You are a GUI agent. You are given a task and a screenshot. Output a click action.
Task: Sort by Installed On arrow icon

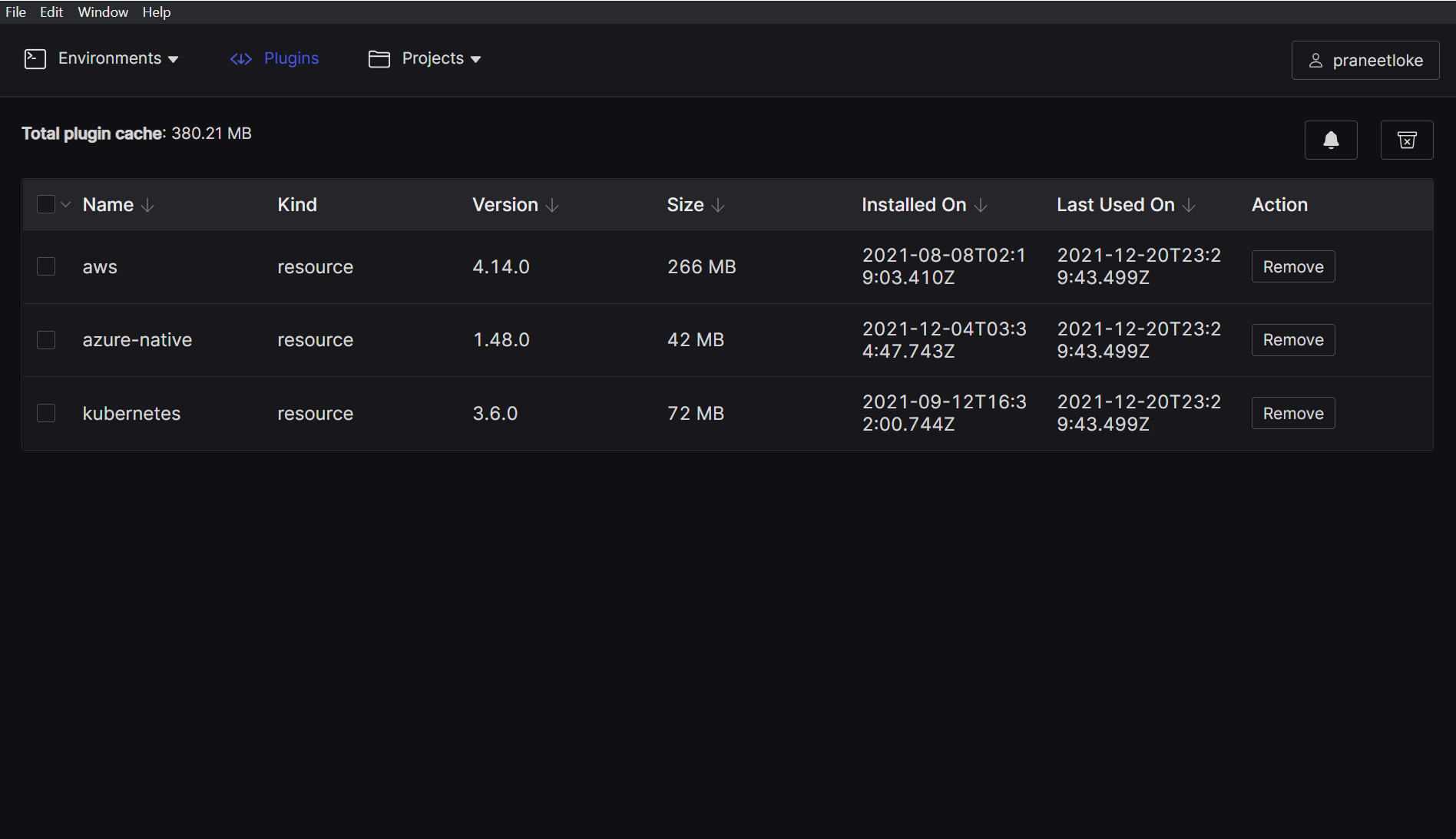click(981, 205)
